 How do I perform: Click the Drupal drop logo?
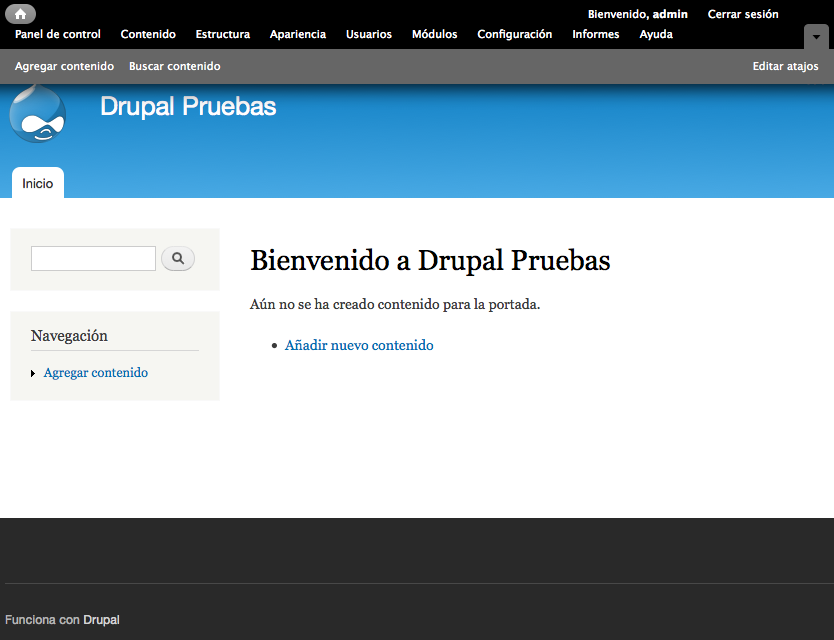click(x=37, y=115)
